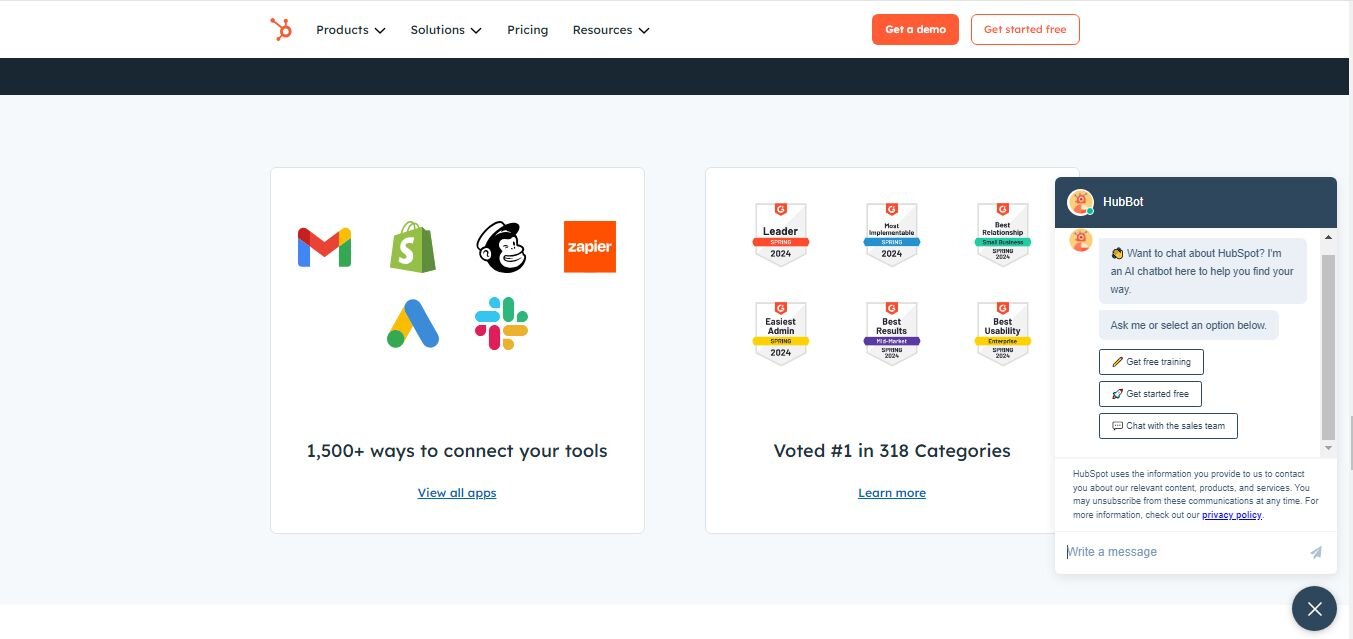
Task: Click the chat scrollbar down arrow
Action: click(1328, 449)
